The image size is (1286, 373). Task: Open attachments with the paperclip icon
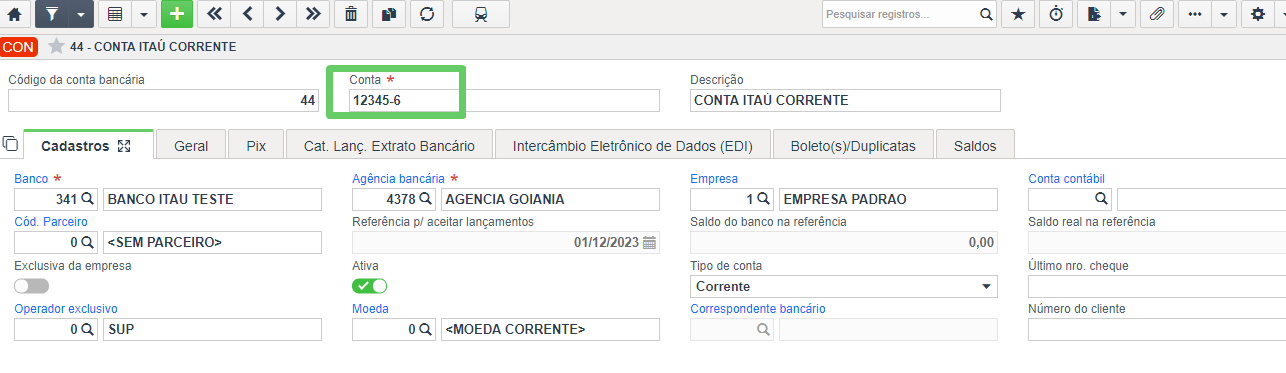[1156, 14]
